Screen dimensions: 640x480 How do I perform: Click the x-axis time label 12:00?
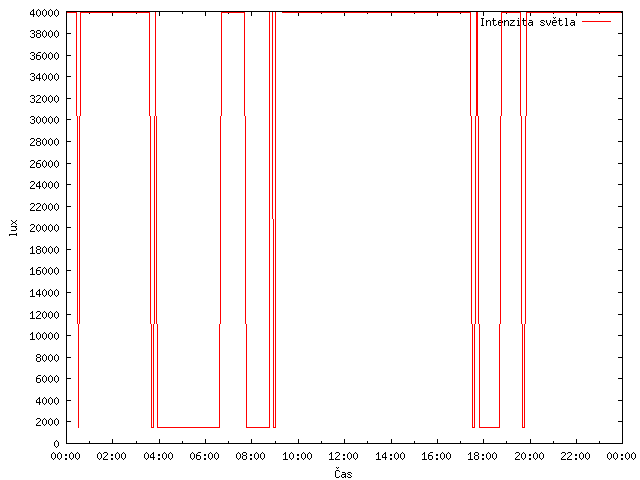point(344,456)
